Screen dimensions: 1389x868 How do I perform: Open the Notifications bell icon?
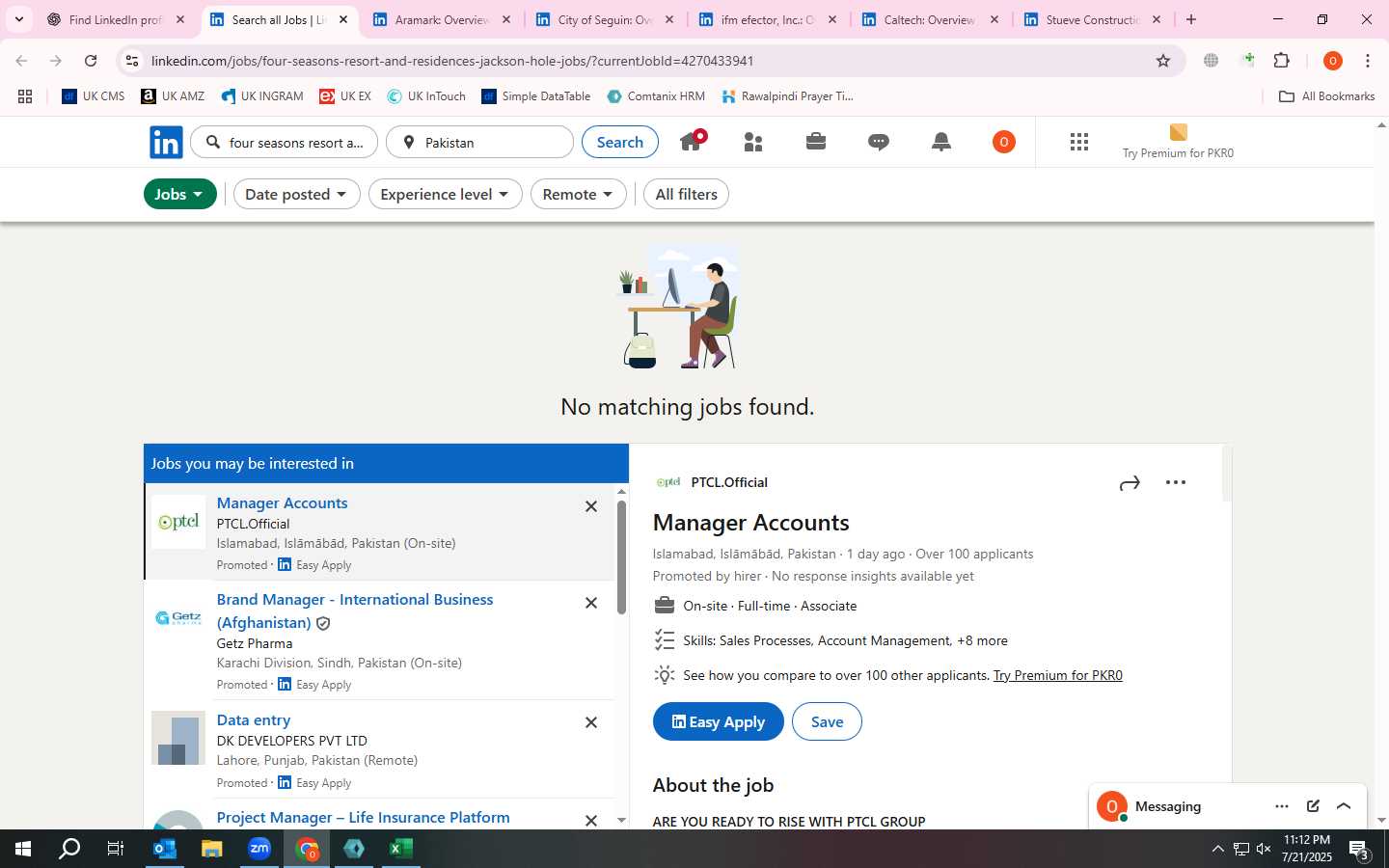pos(941,142)
